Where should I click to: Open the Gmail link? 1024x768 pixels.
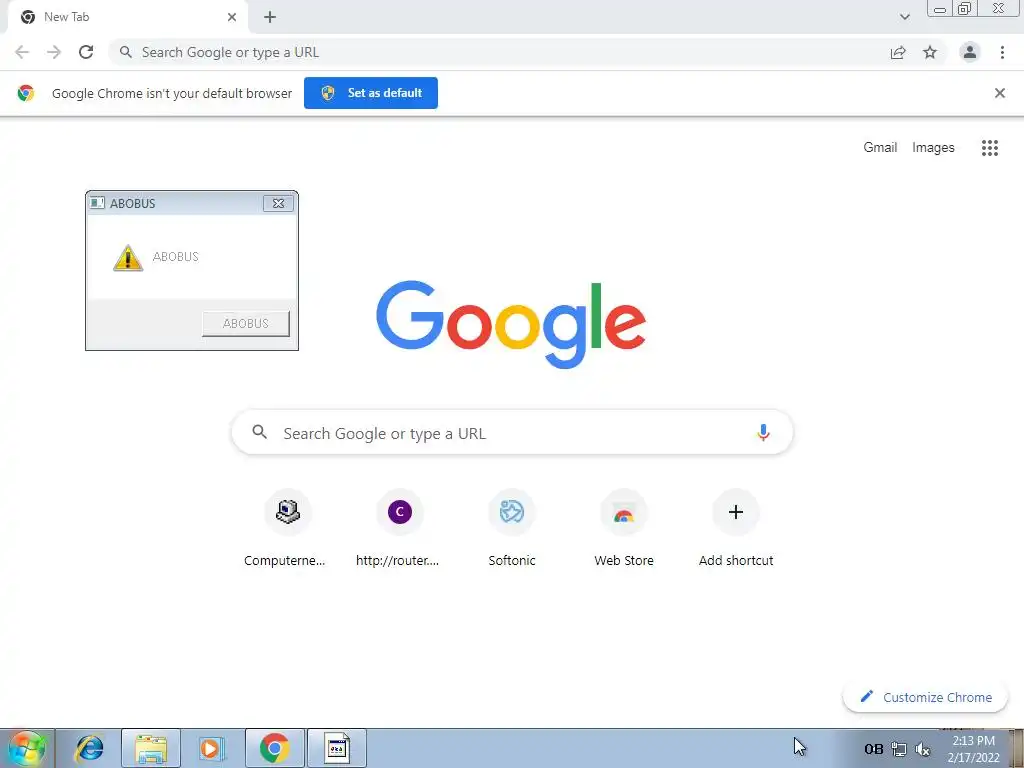coord(880,148)
